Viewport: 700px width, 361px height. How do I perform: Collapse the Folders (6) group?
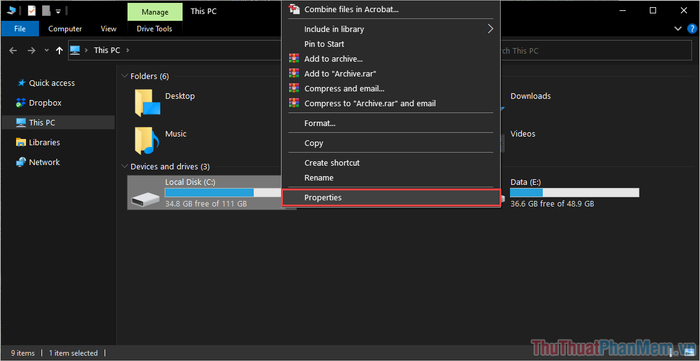click(125, 76)
